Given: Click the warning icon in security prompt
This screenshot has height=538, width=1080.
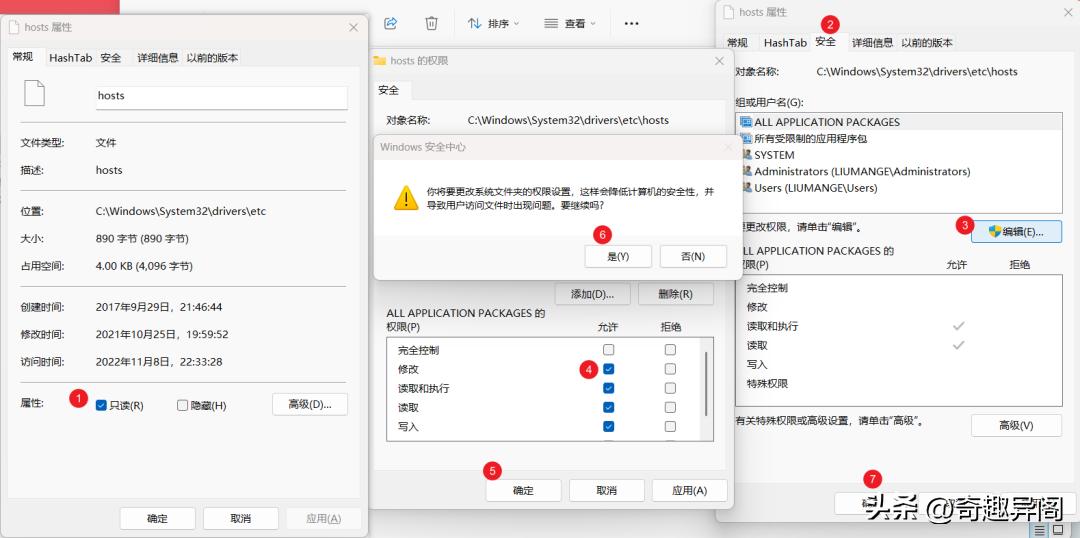Looking at the screenshot, I should (406, 198).
